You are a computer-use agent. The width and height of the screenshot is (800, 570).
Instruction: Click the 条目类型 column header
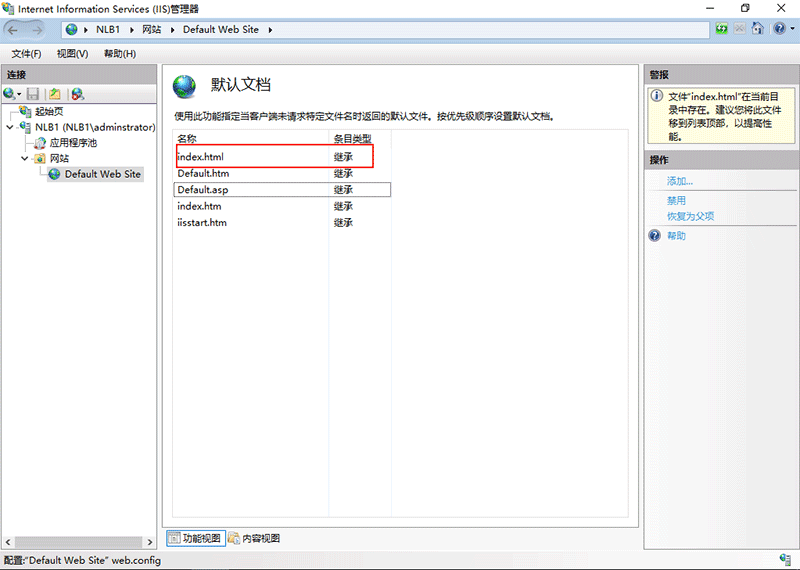(360, 138)
